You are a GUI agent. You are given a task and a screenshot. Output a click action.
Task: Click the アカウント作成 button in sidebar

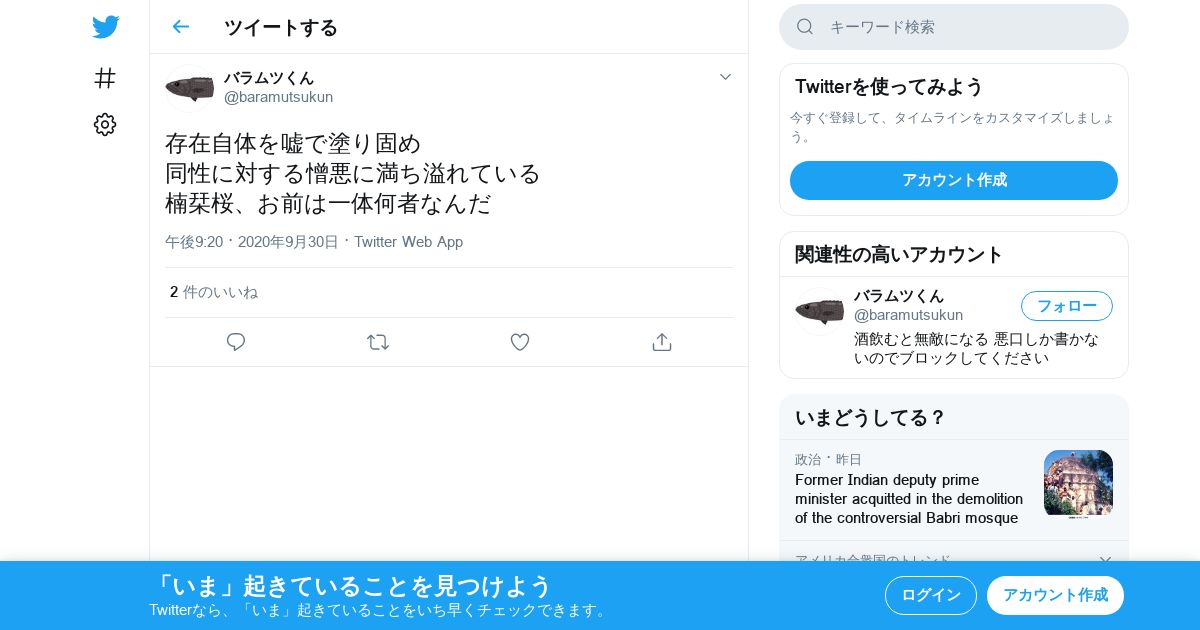954,180
